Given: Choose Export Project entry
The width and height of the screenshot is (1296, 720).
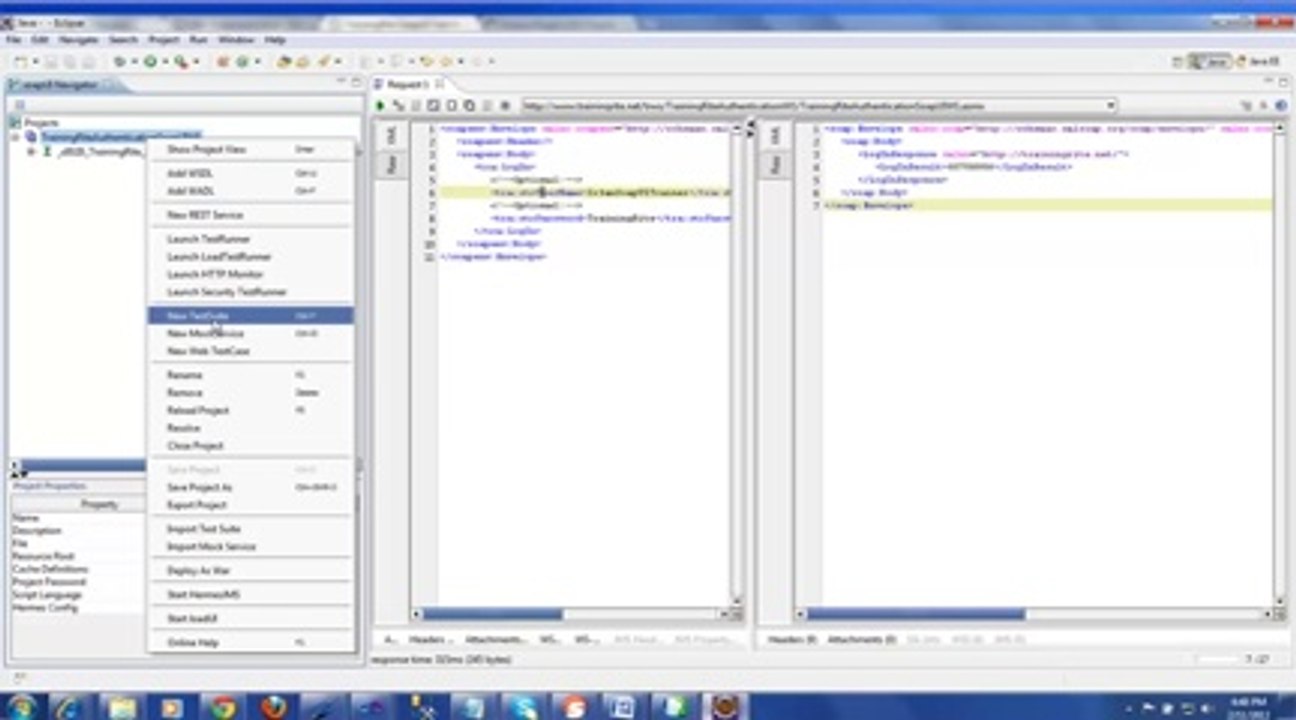Looking at the screenshot, I should [250, 505].
